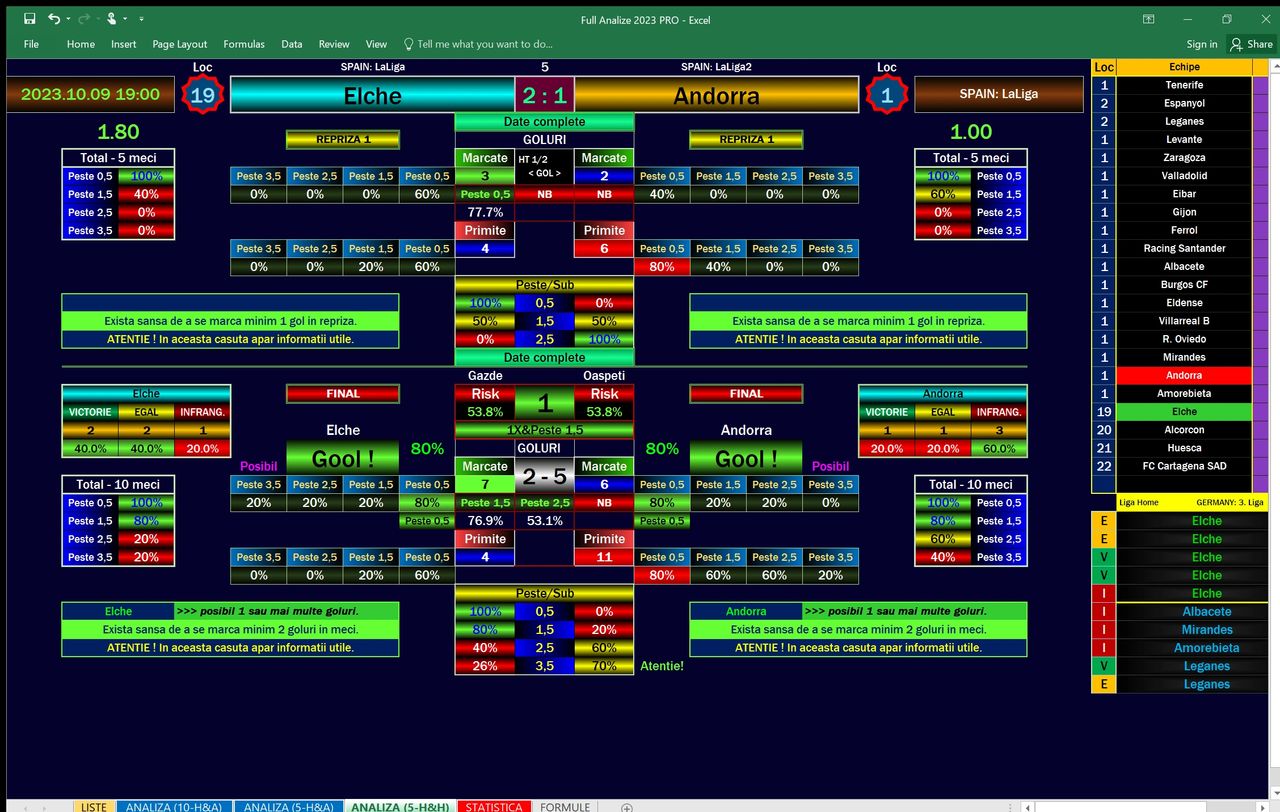Click the Tell me lightbulb icon
Viewport: 1280px width, 812px height.
click(408, 44)
